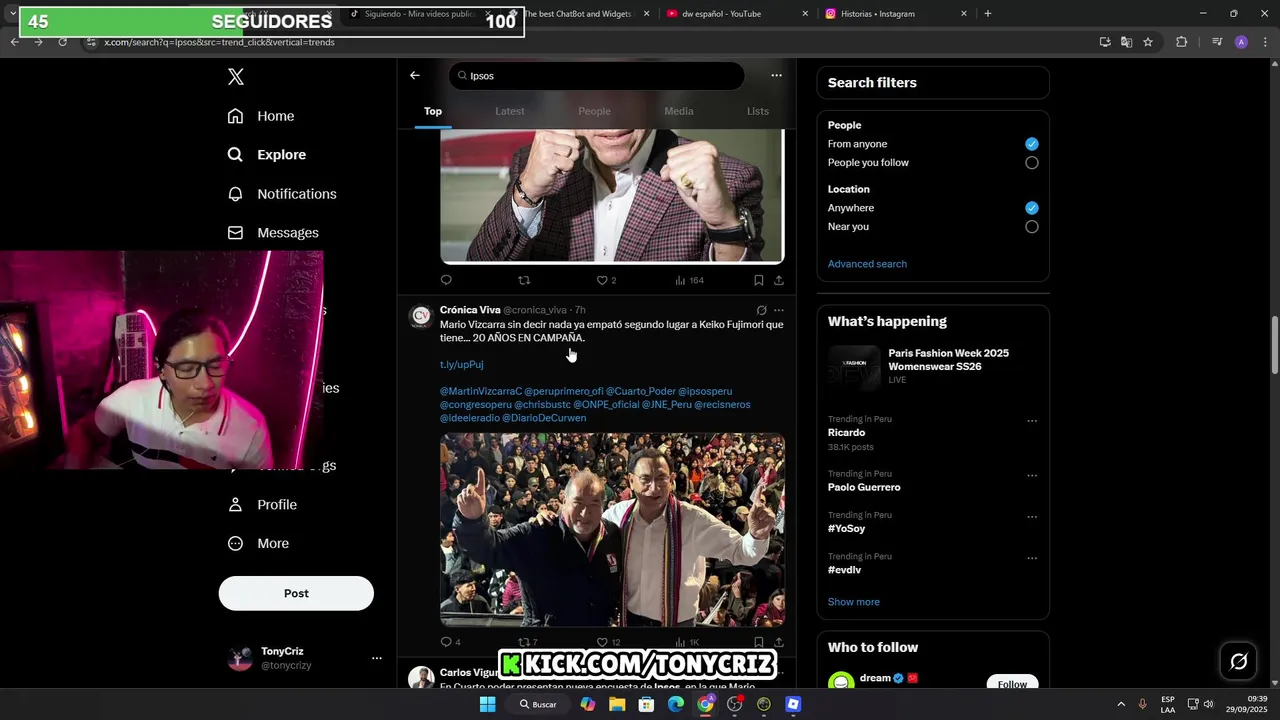The height and width of the screenshot is (720, 1280).
Task: Open the @MartinVizcarraC mention
Action: (x=481, y=391)
